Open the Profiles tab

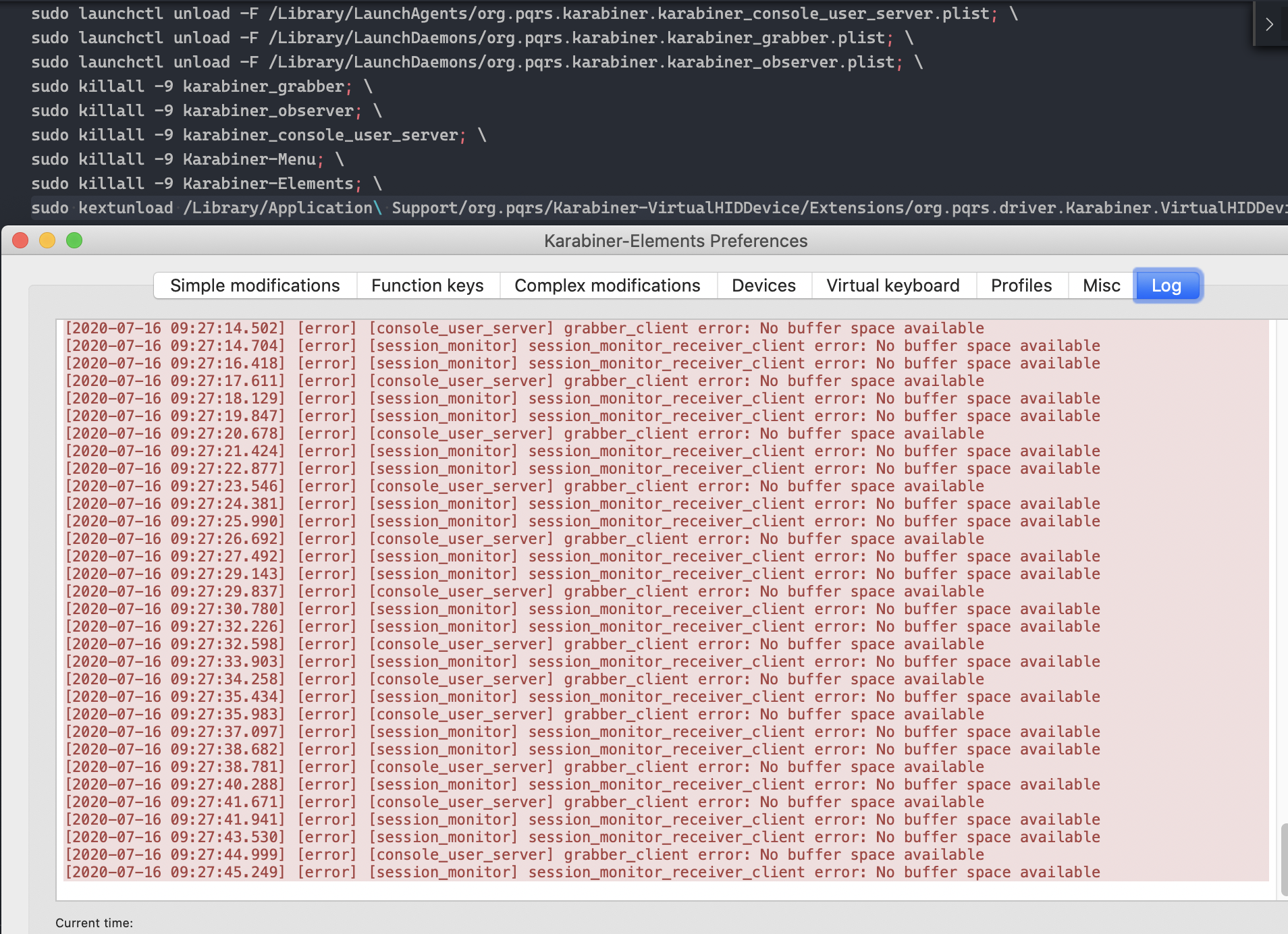click(1021, 285)
